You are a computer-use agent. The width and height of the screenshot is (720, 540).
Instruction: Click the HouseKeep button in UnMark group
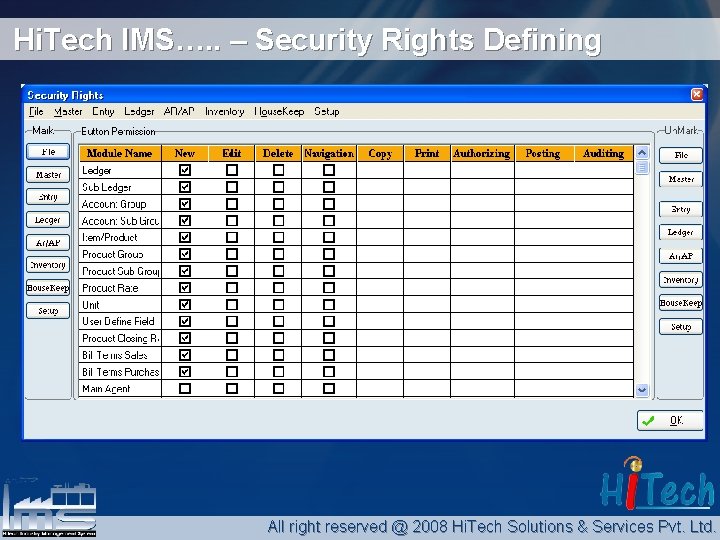681,303
